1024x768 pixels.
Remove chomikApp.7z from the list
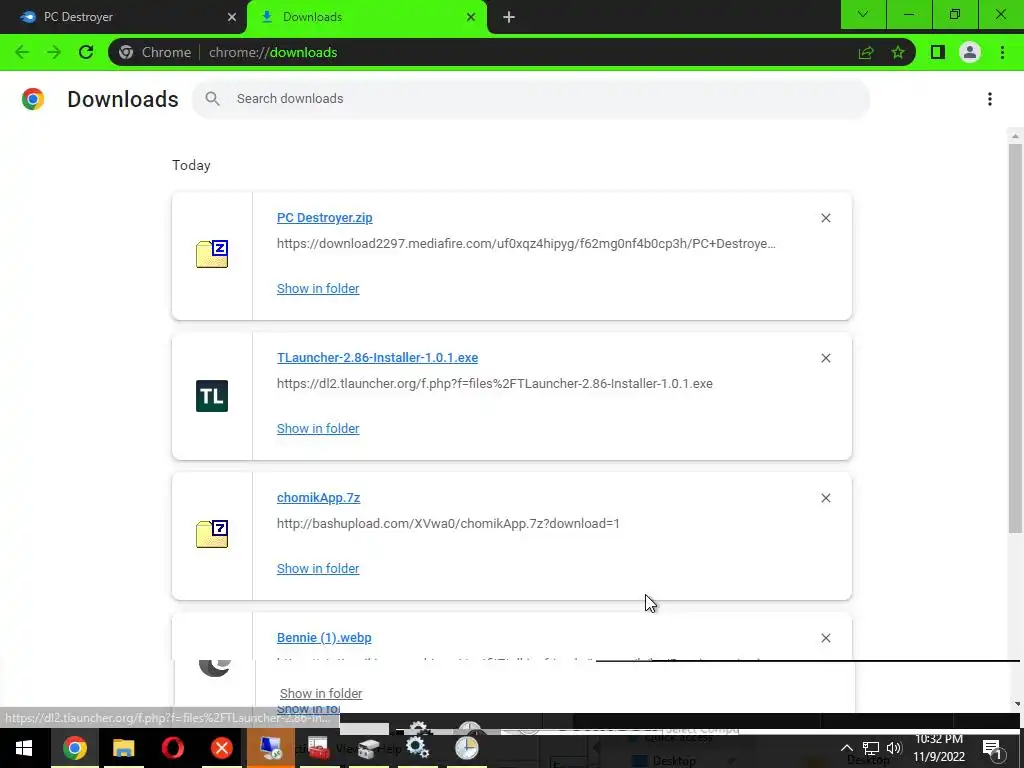point(825,498)
